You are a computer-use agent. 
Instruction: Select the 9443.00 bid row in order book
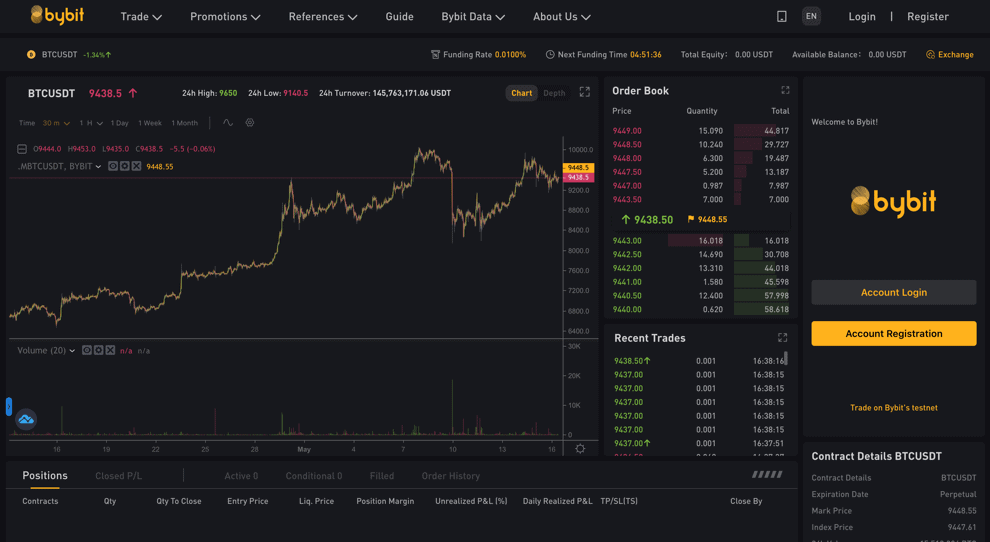[x=700, y=241]
